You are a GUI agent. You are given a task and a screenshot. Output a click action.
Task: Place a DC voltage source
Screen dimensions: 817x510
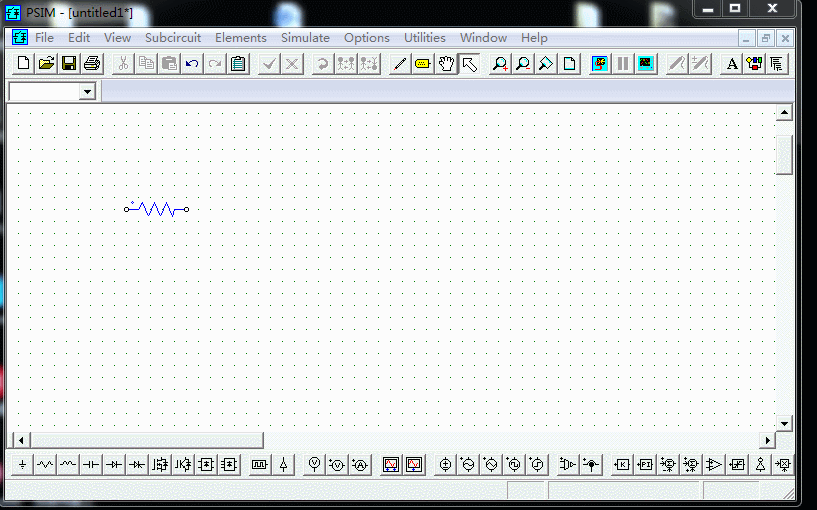pyautogui.click(x=445, y=464)
